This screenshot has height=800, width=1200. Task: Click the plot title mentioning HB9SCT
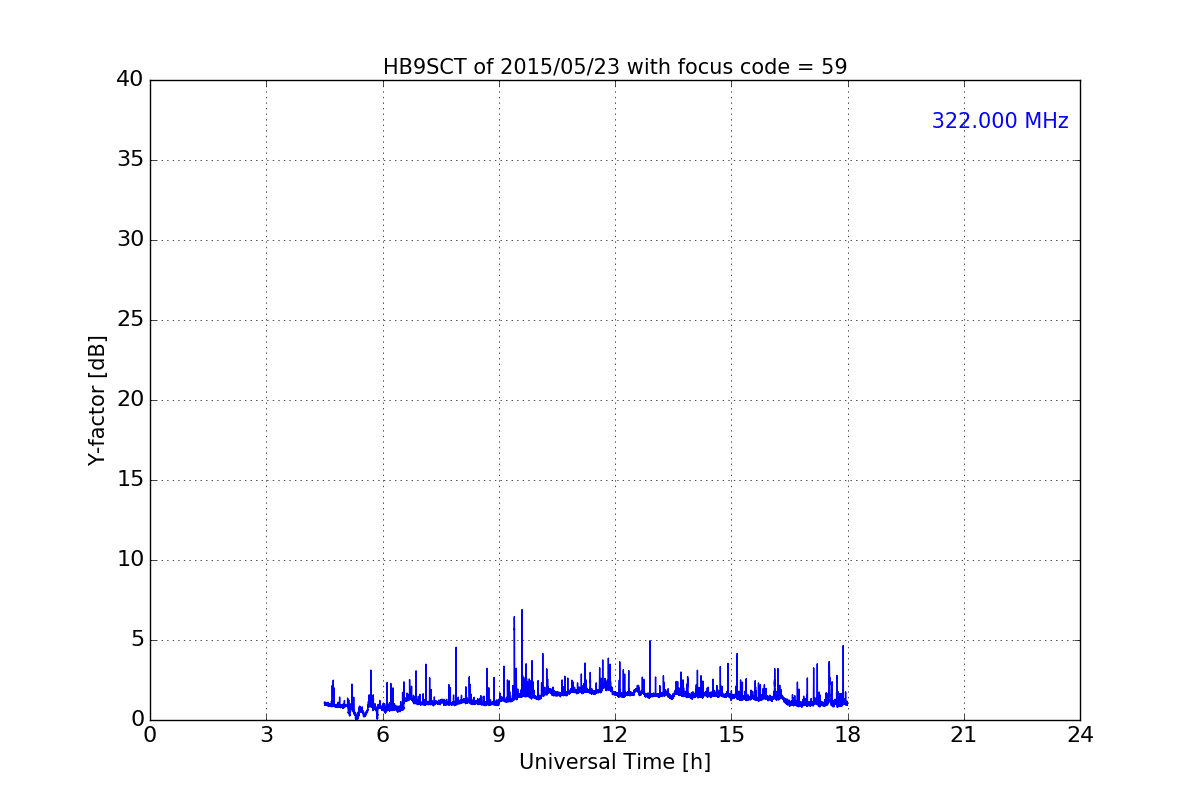tap(615, 67)
